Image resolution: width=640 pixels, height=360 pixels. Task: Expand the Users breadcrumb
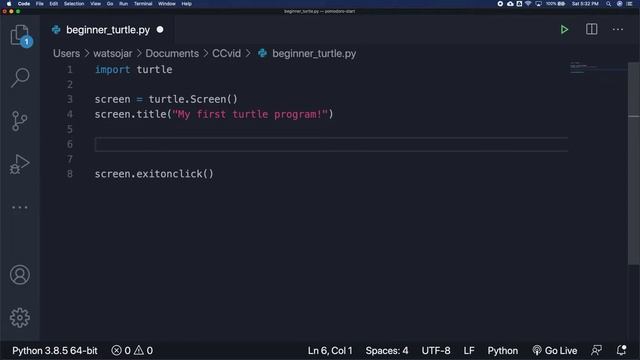click(x=66, y=53)
